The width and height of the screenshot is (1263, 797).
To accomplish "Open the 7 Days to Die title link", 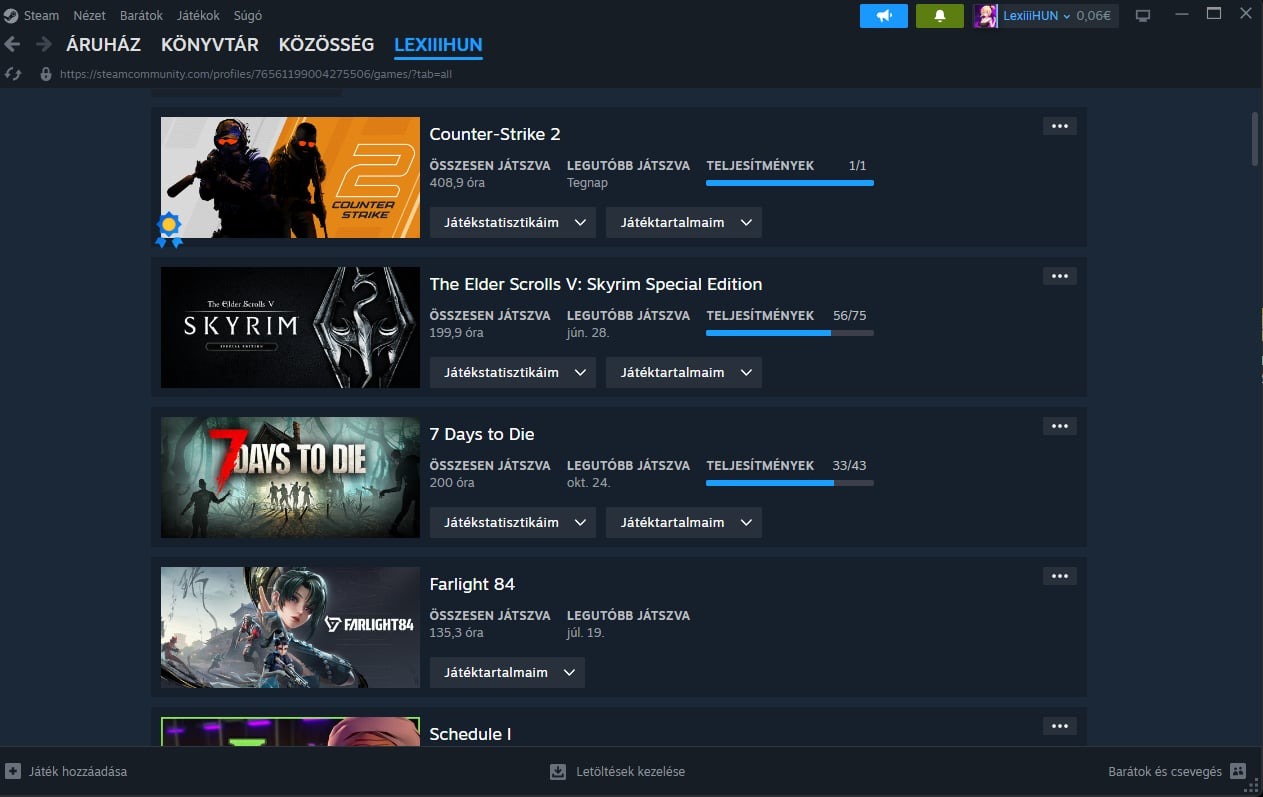I will 482,434.
